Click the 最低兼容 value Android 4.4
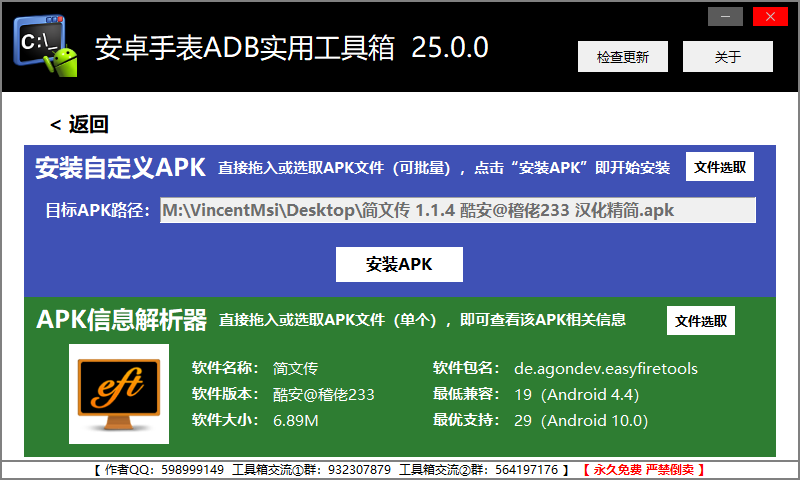The height and width of the screenshot is (480, 800). 576,394
